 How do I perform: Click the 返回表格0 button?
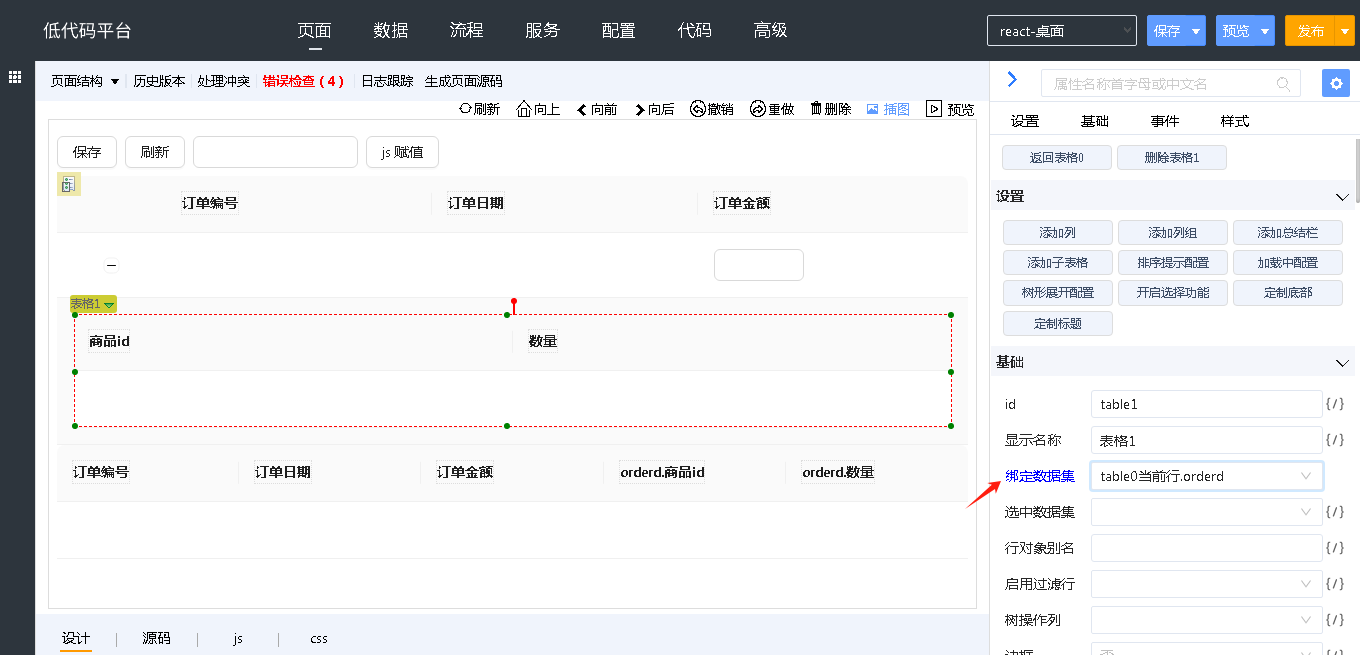pyautogui.click(x=1057, y=157)
